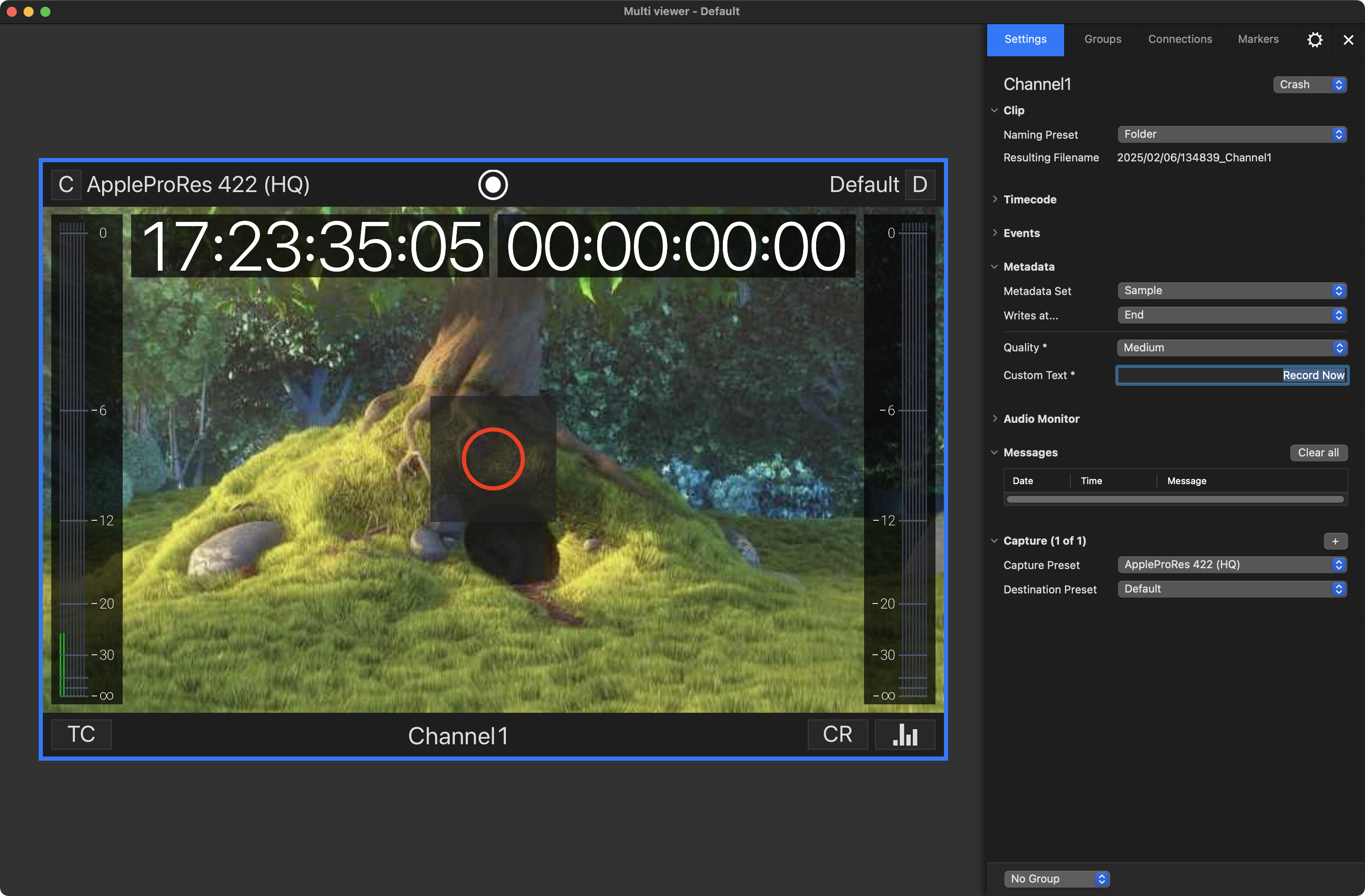Screen dimensions: 1365x896
Task: Open the Metadata Set dropdown
Action: coord(1232,291)
